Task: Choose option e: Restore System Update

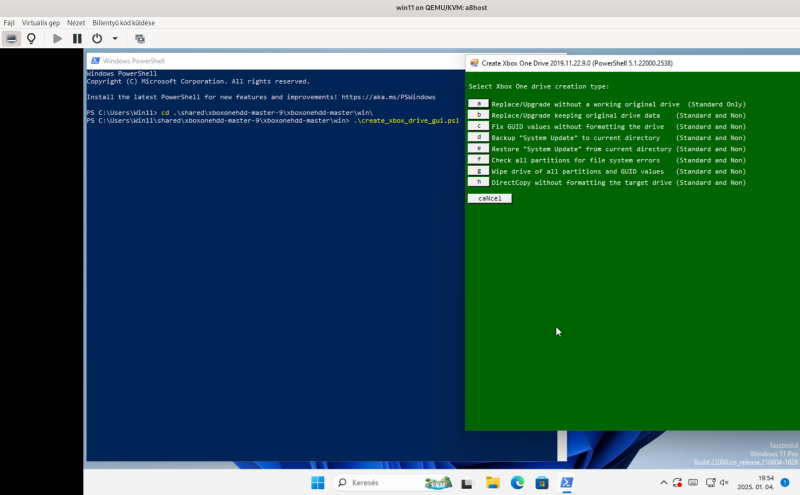Action: tap(478, 148)
